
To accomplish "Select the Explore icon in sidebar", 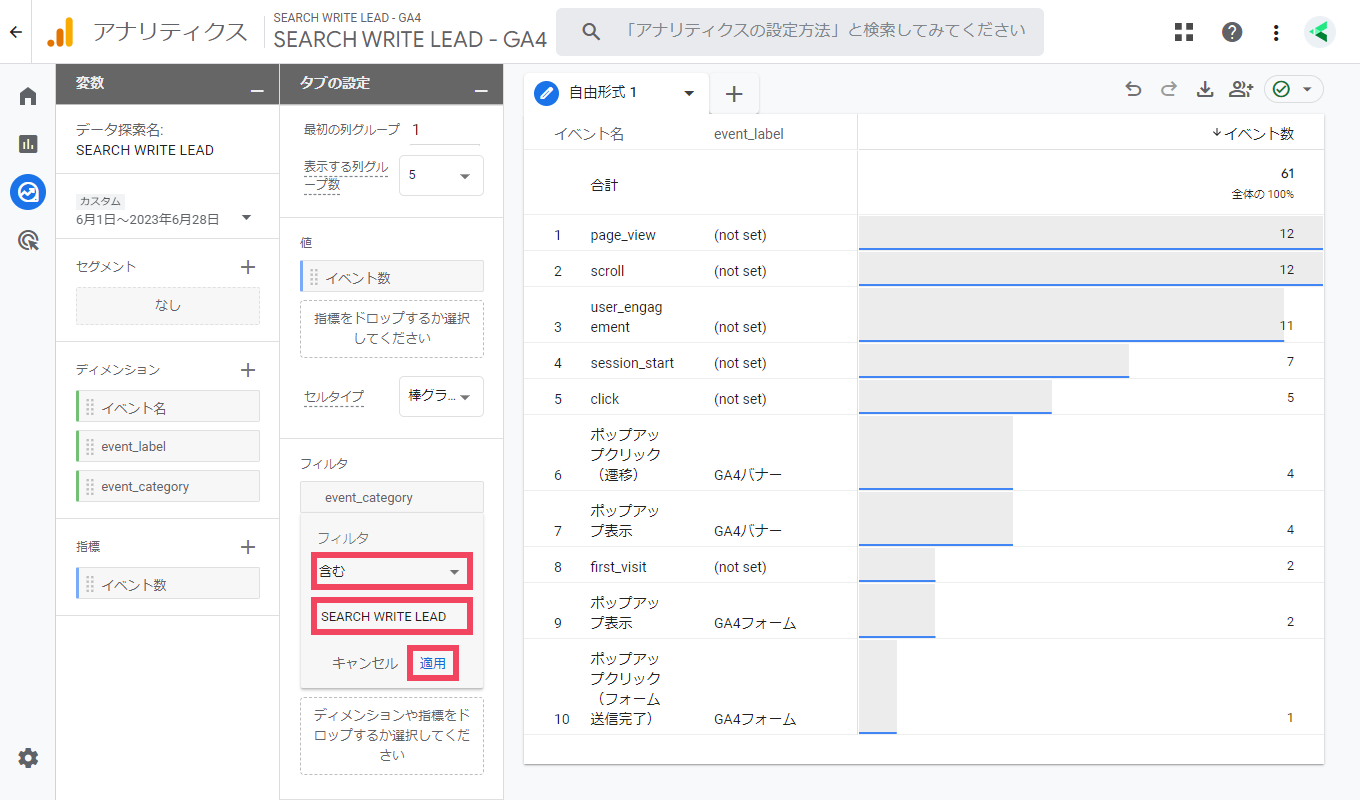I will (x=28, y=191).
